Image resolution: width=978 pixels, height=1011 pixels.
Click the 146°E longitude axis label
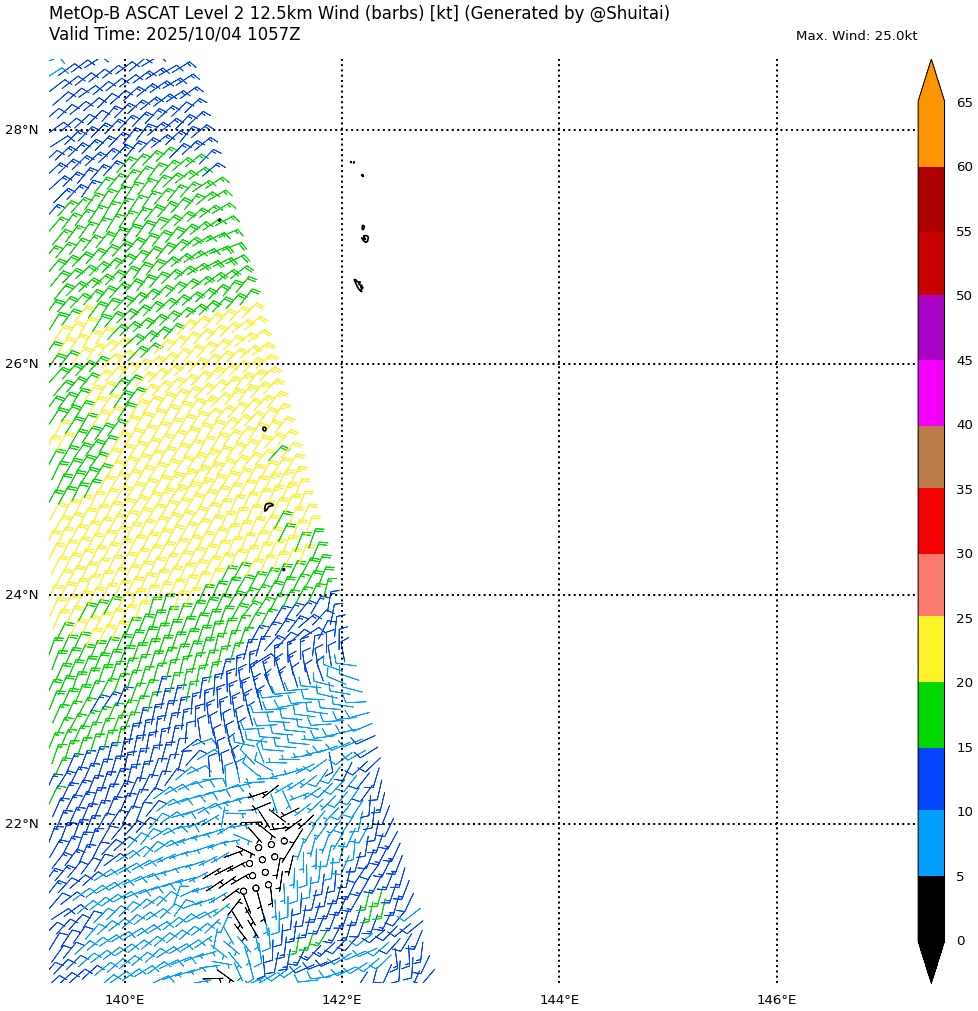click(776, 999)
